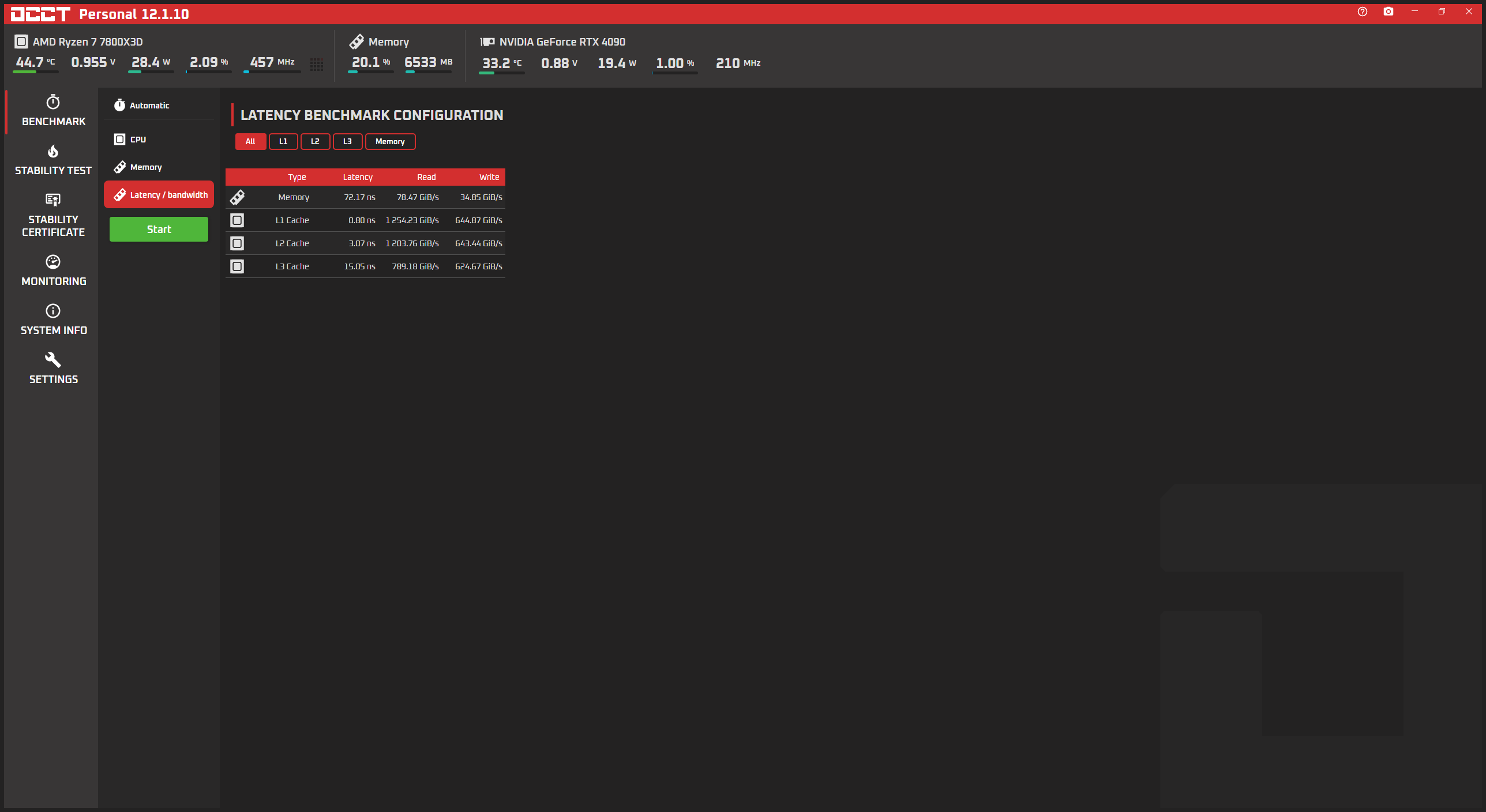Click the Personal 12.1.10 version title
The image size is (1486, 812).
134,14
